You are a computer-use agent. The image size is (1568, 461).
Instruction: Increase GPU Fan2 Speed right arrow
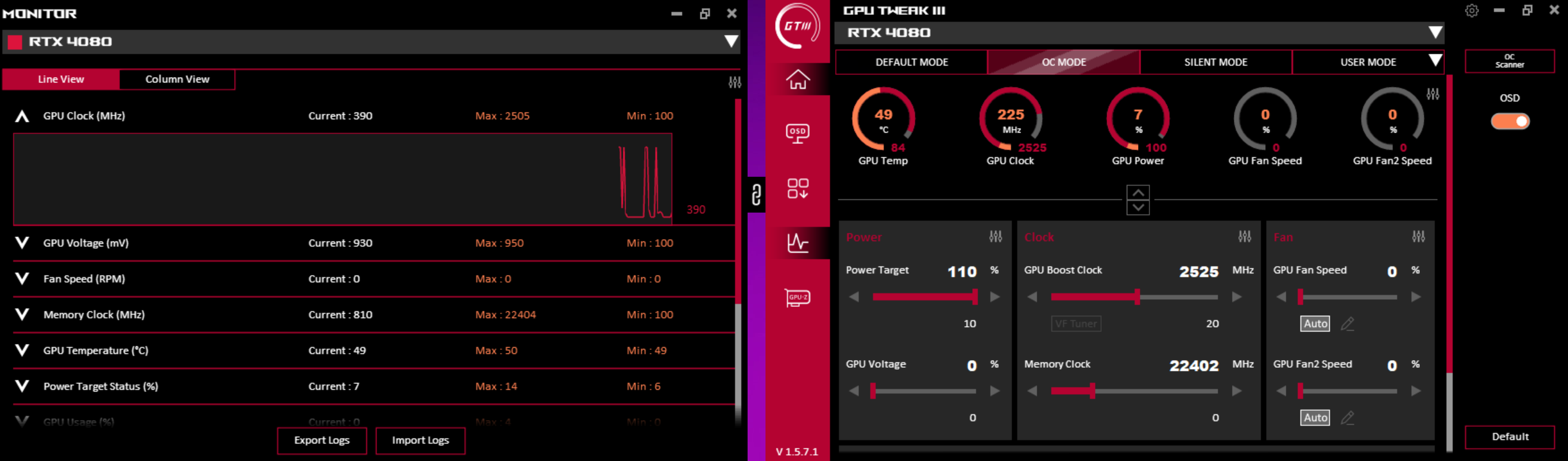pyautogui.click(x=1416, y=391)
